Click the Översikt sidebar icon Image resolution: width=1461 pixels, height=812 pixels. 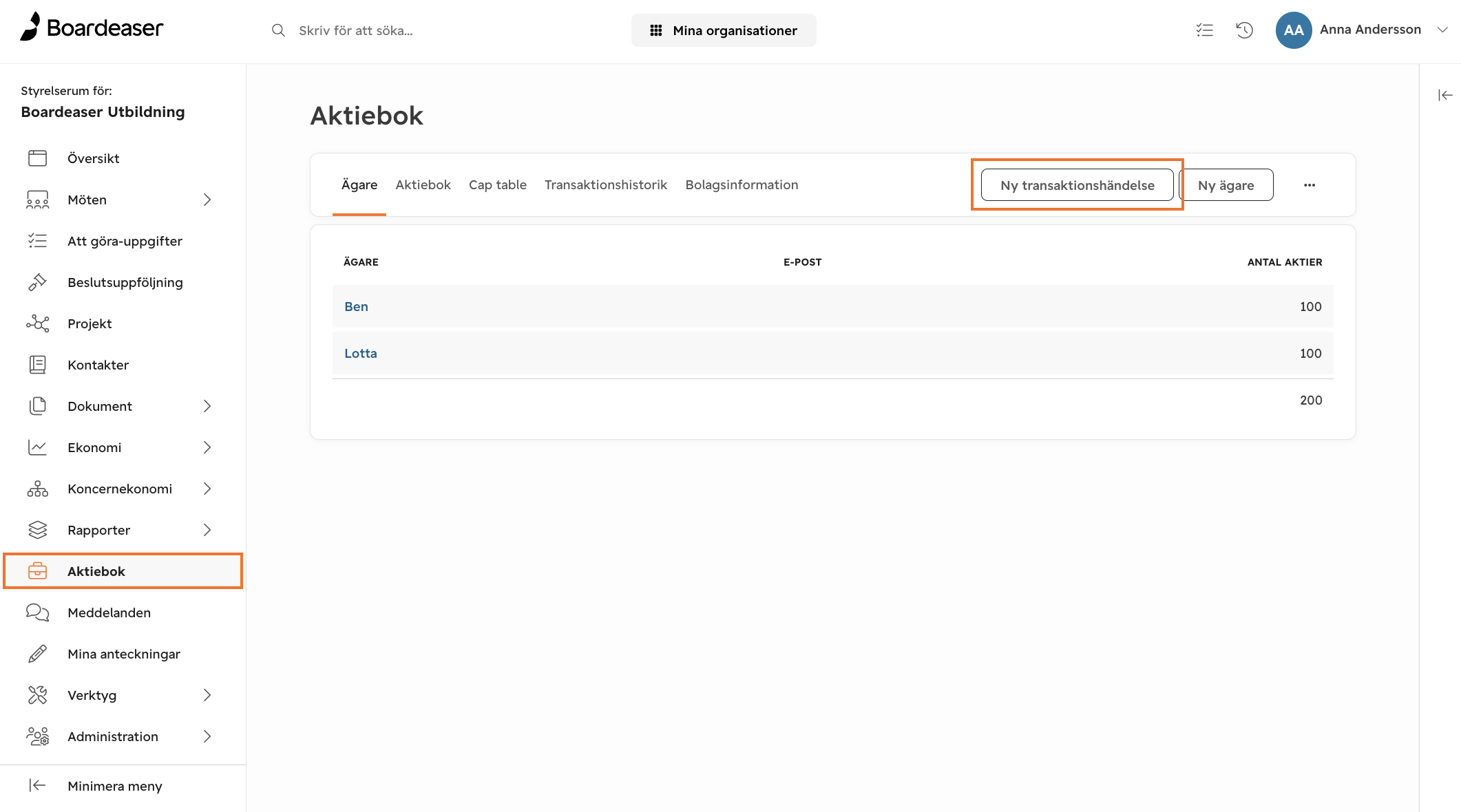(x=38, y=158)
